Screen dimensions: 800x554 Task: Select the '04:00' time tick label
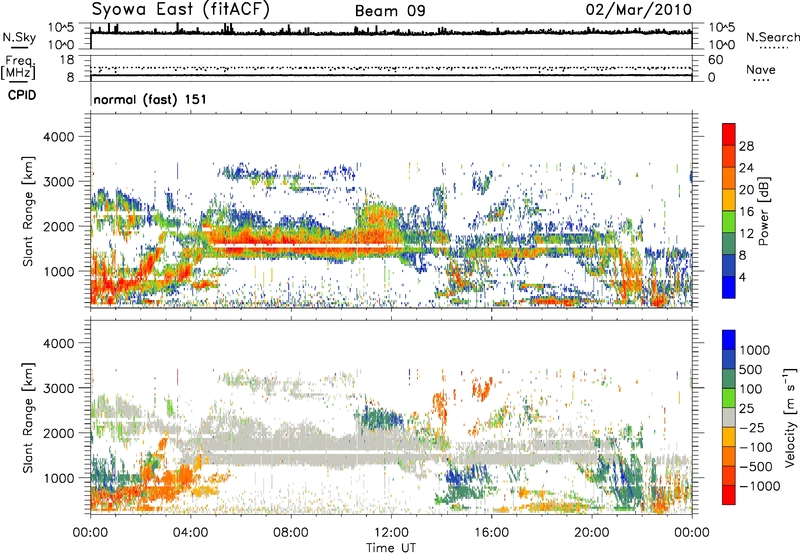click(190, 533)
